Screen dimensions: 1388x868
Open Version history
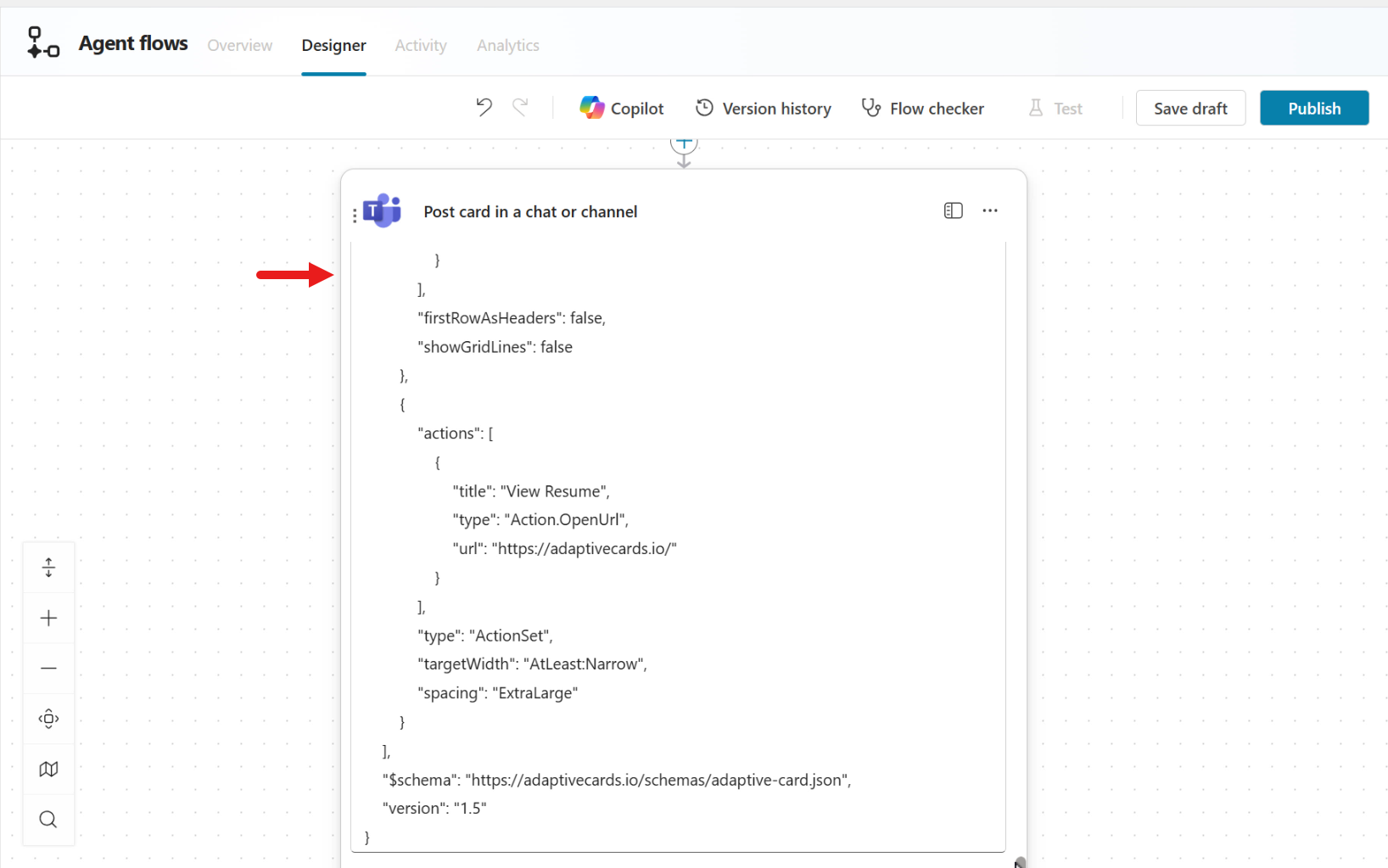763,108
